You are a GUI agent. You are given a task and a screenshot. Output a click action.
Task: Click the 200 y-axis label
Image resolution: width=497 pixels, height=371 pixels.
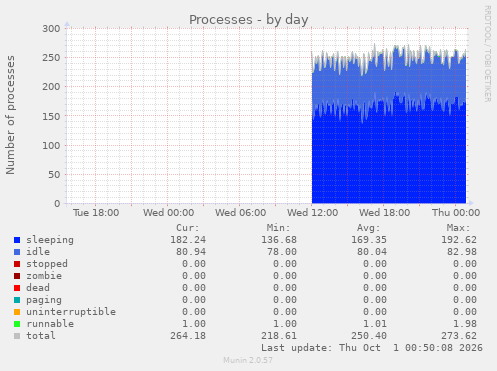pyautogui.click(x=51, y=87)
